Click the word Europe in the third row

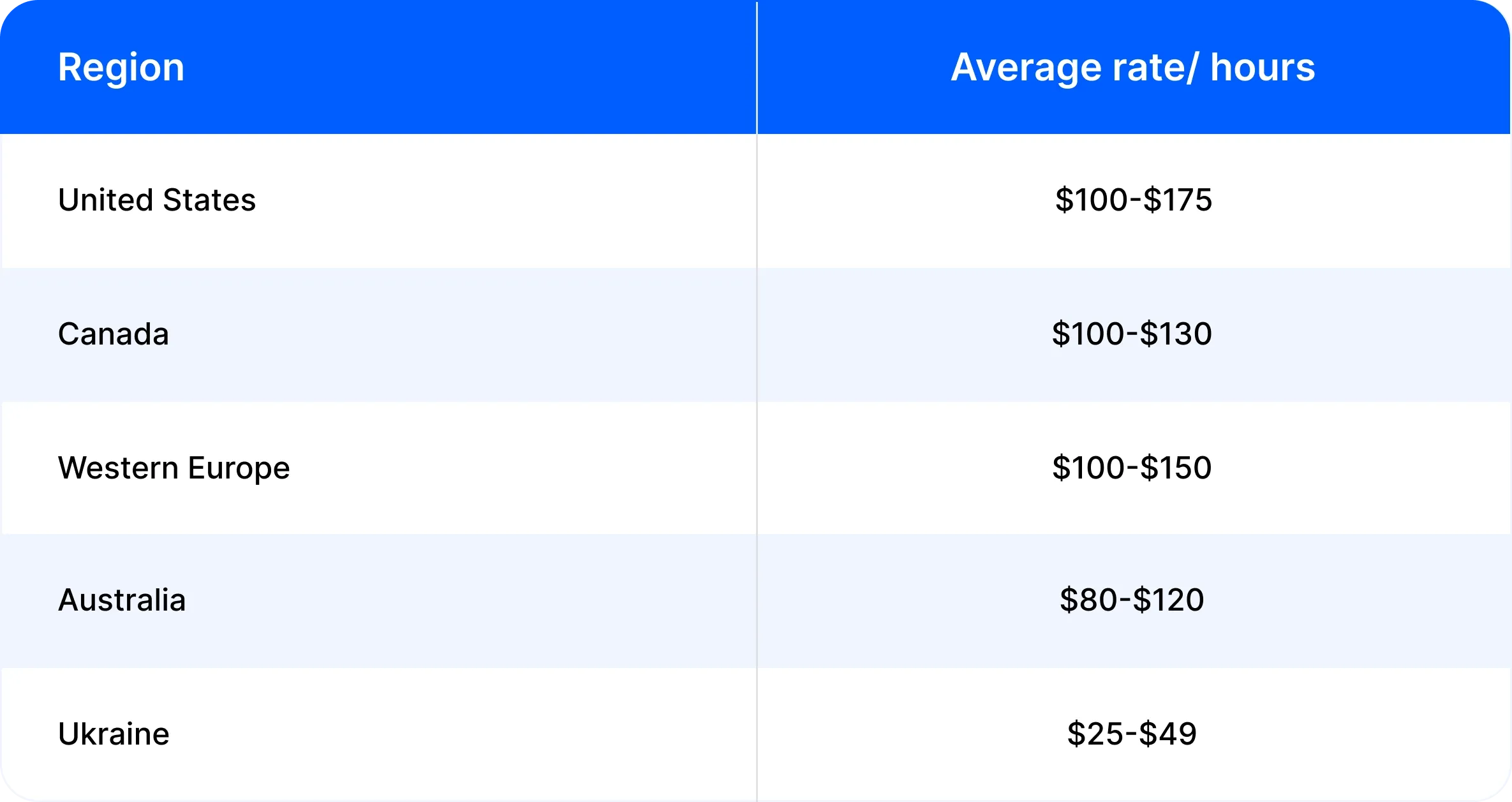(x=239, y=469)
